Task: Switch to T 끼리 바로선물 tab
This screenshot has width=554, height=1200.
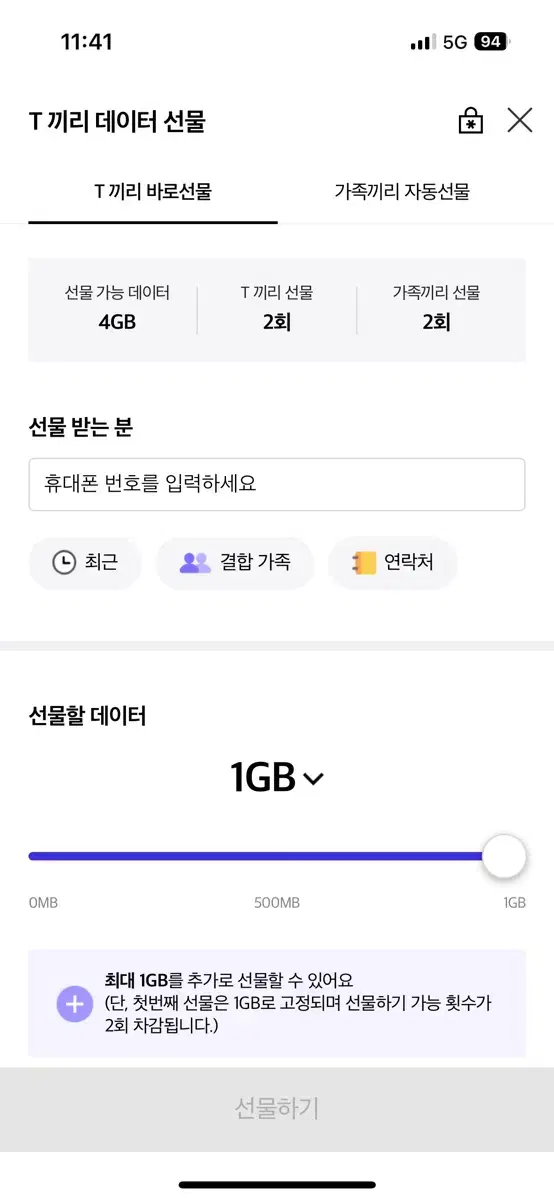Action: tap(153, 191)
